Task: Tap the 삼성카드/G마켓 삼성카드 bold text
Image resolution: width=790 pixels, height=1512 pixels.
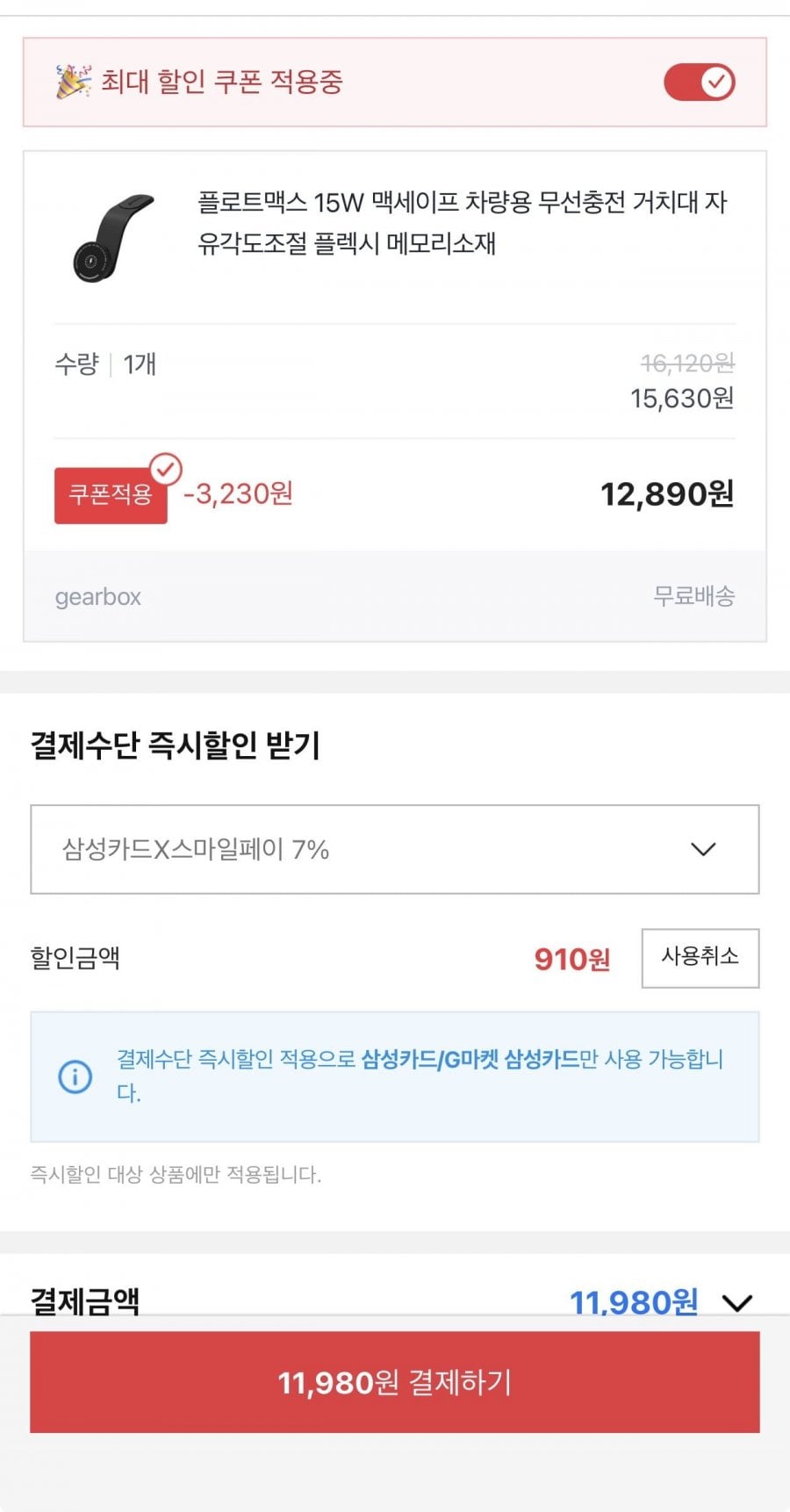Action: click(470, 1060)
